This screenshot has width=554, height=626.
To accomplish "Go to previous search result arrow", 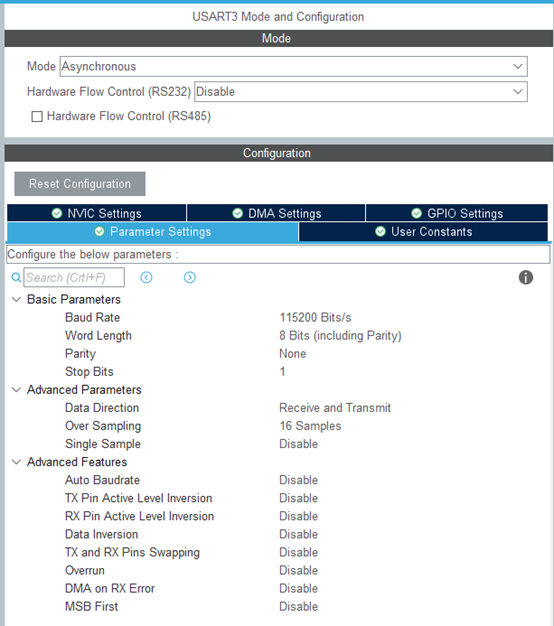I will pos(146,277).
